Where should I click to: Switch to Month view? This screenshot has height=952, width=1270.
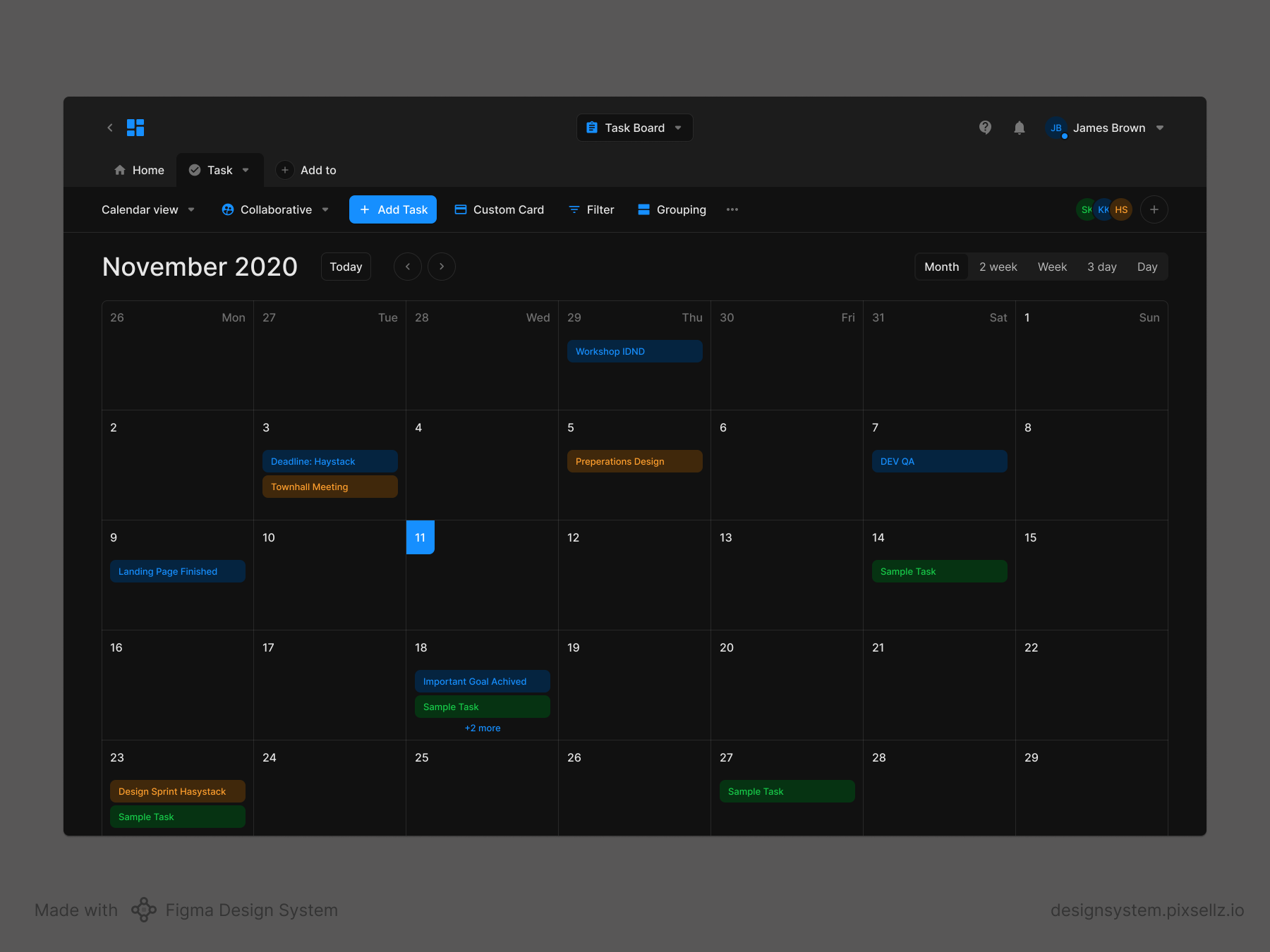(941, 267)
